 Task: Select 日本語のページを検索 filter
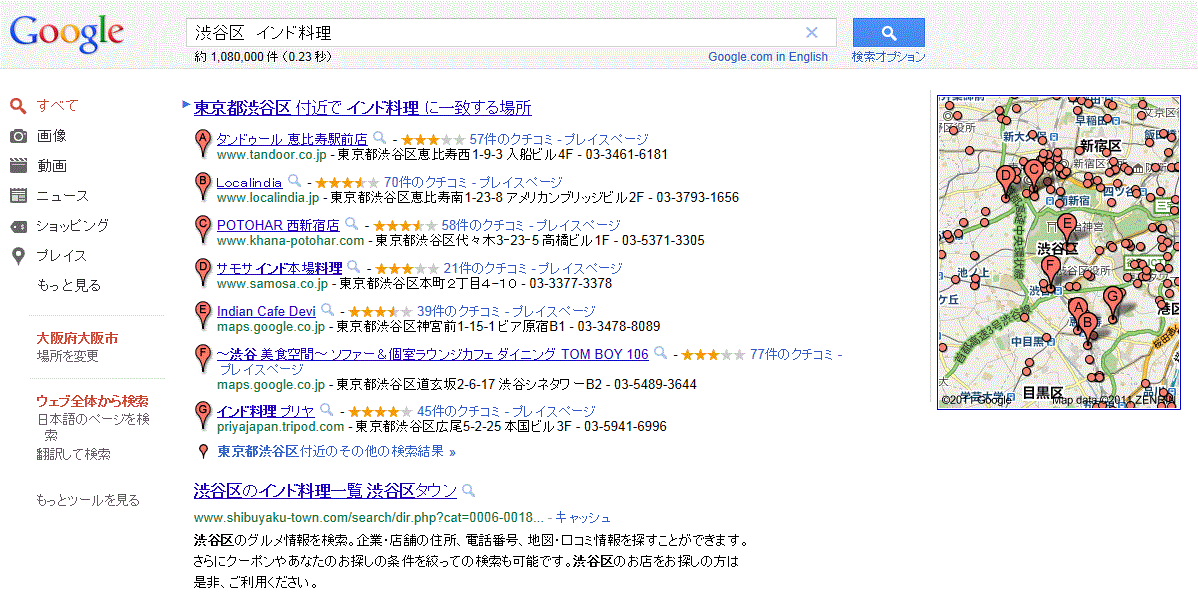point(93,427)
